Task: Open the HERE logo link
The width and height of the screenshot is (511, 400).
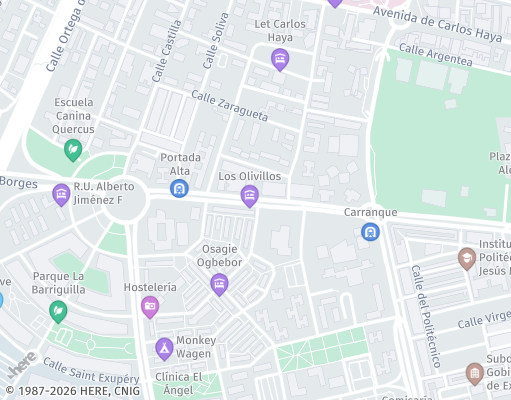Action: click(23, 365)
